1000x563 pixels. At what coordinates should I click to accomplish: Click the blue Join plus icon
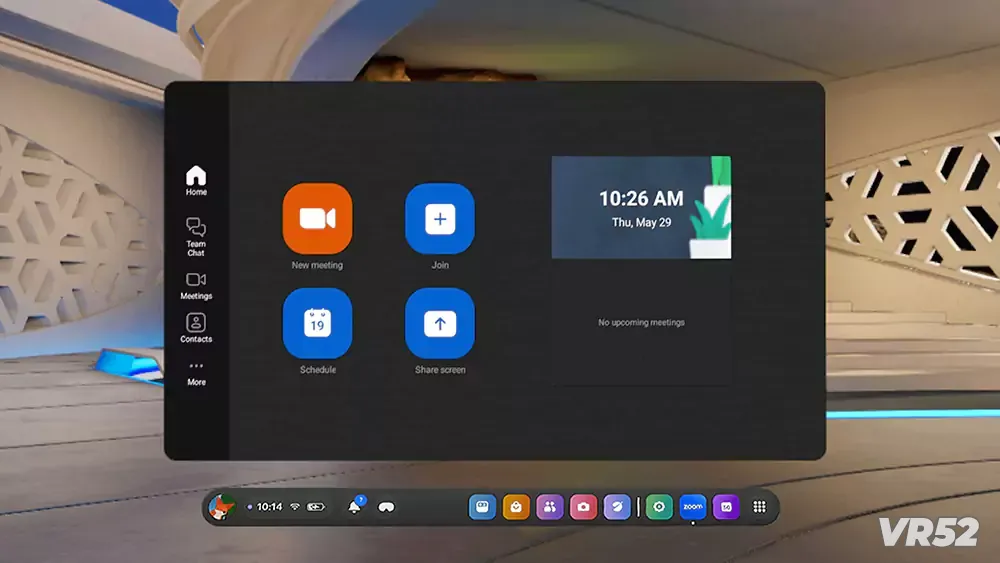(439, 219)
